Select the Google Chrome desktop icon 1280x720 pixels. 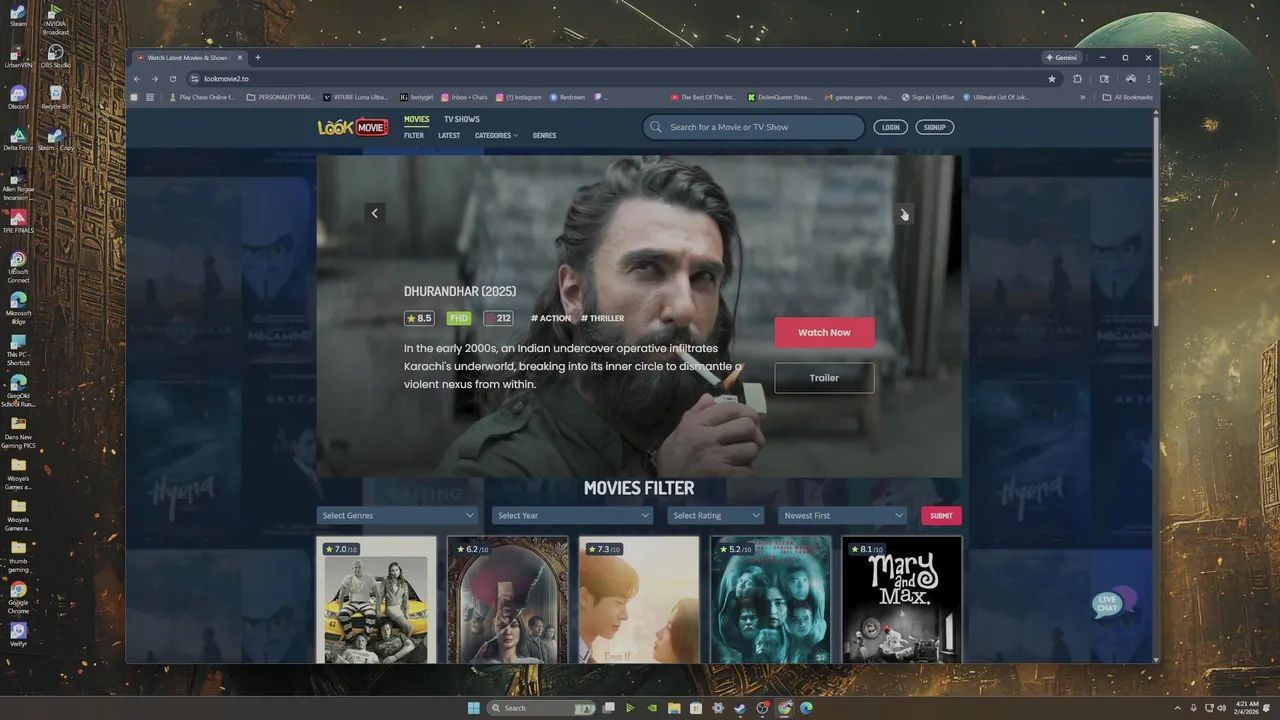coord(18,597)
